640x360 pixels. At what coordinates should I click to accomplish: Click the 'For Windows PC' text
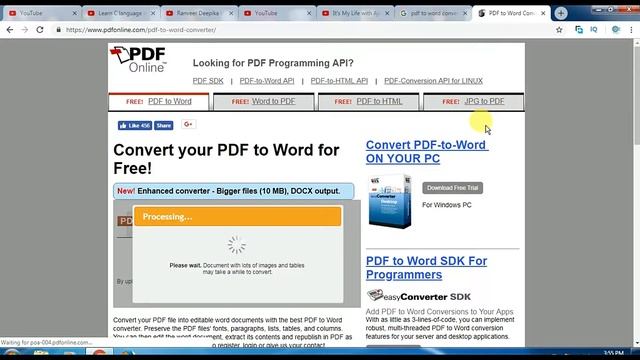(447, 205)
